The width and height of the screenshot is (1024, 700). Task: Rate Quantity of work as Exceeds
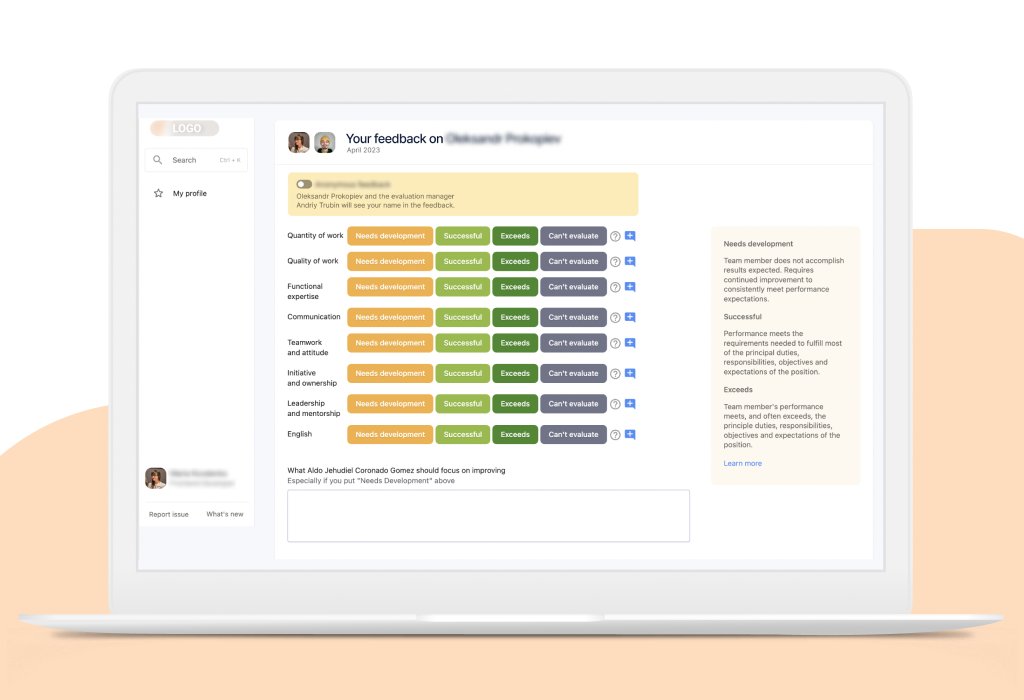515,236
